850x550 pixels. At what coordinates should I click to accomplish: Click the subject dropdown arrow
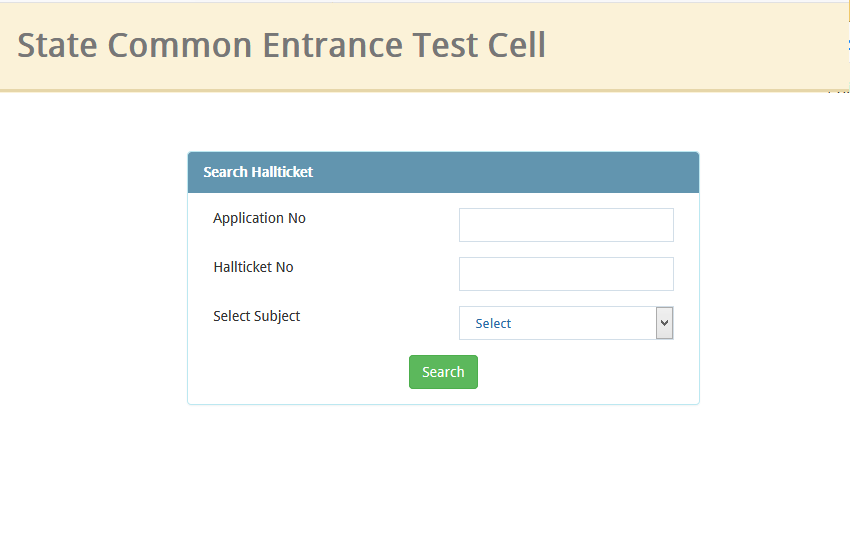point(664,323)
